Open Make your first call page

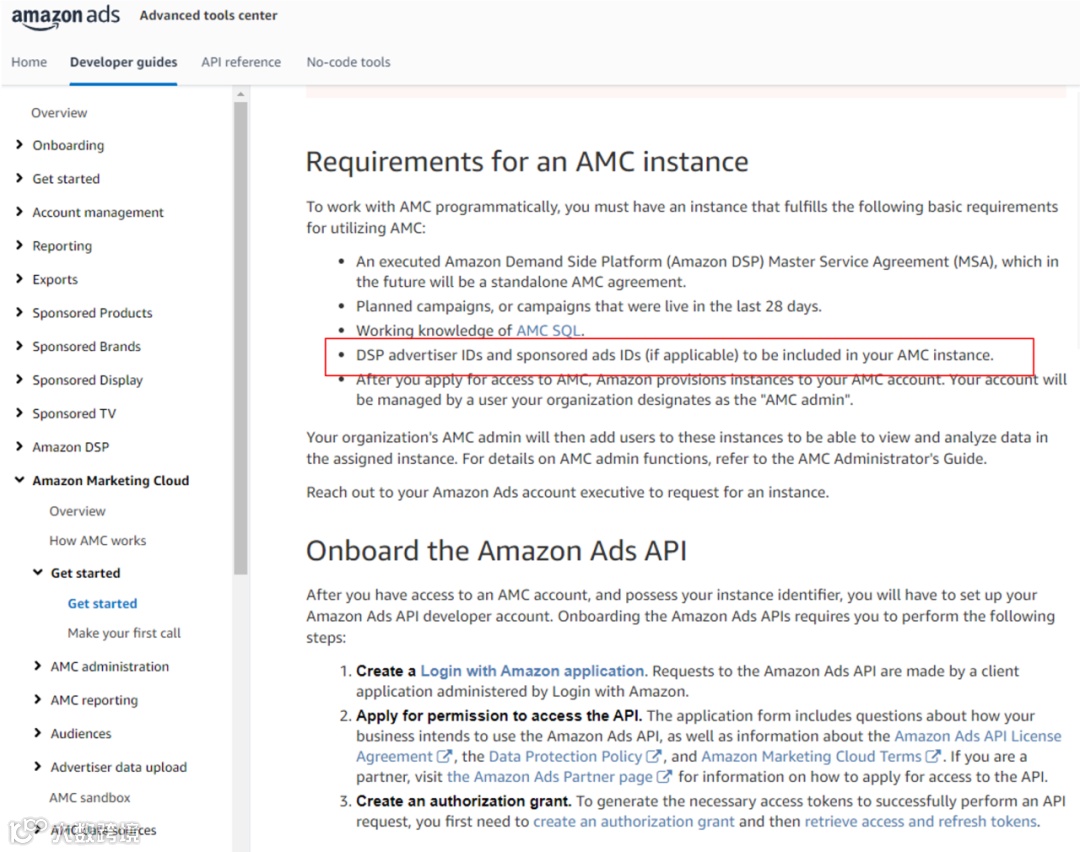tap(124, 633)
